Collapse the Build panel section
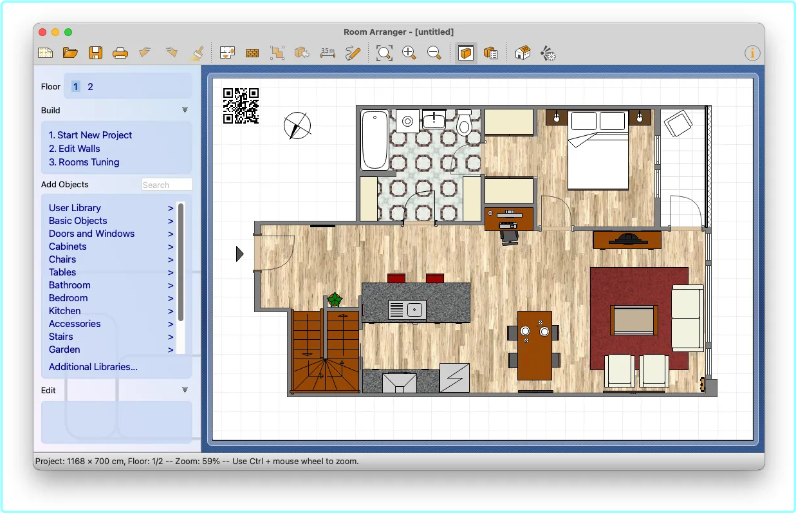The image size is (796, 513). coord(185,110)
